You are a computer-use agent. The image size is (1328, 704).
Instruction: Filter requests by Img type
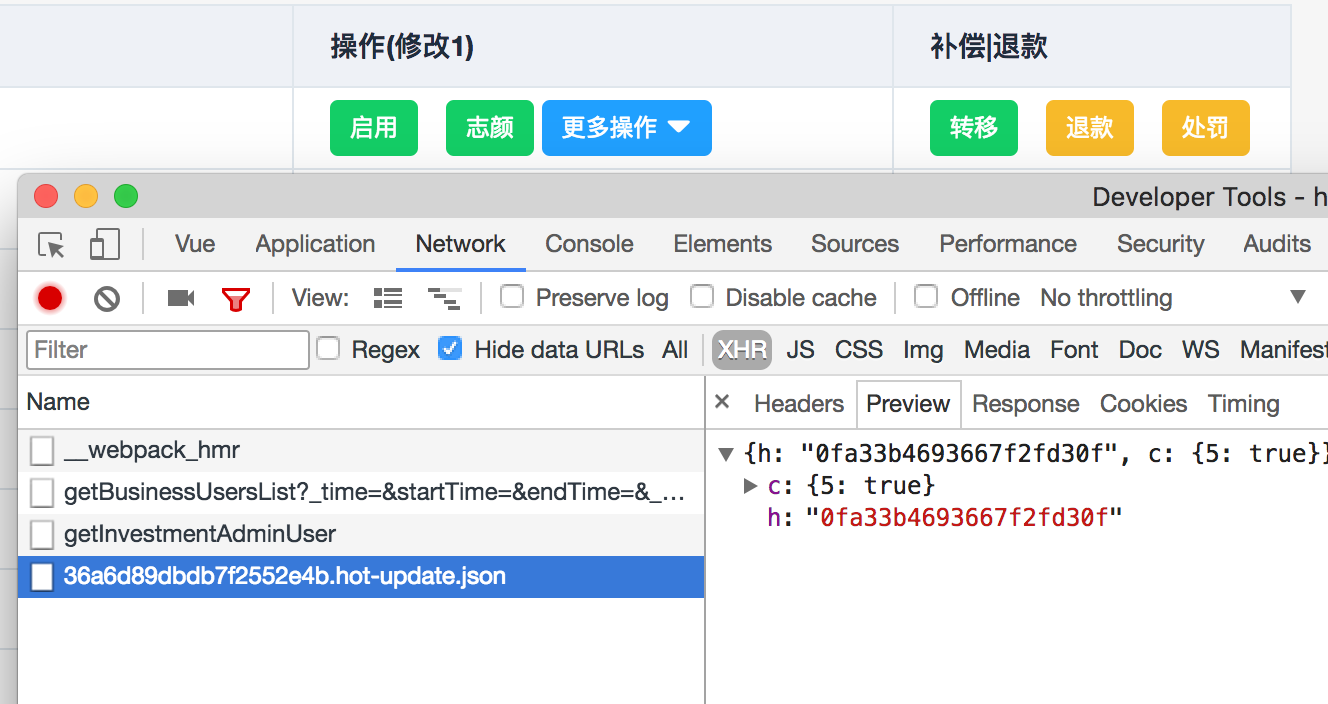pos(923,350)
